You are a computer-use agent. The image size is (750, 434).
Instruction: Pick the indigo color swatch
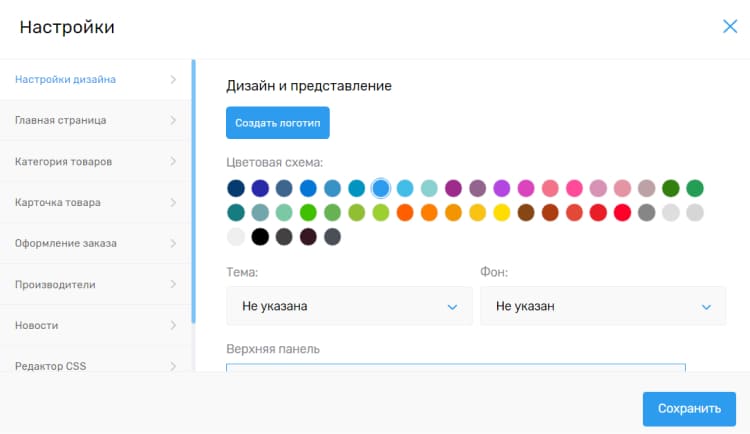click(260, 189)
